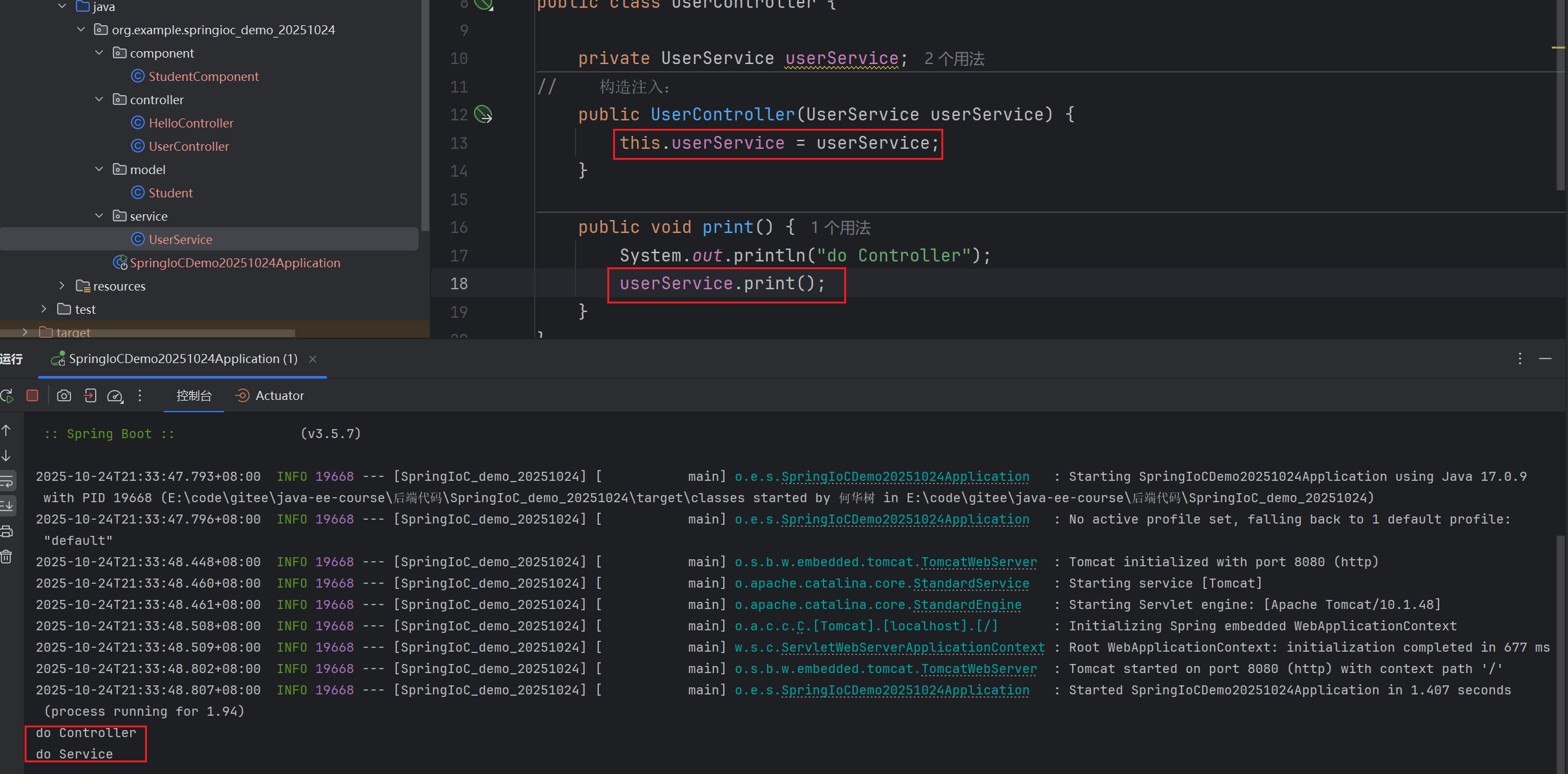This screenshot has height=774, width=1568.
Task: Open the run panel options kebab menu
Action: tap(1519, 359)
